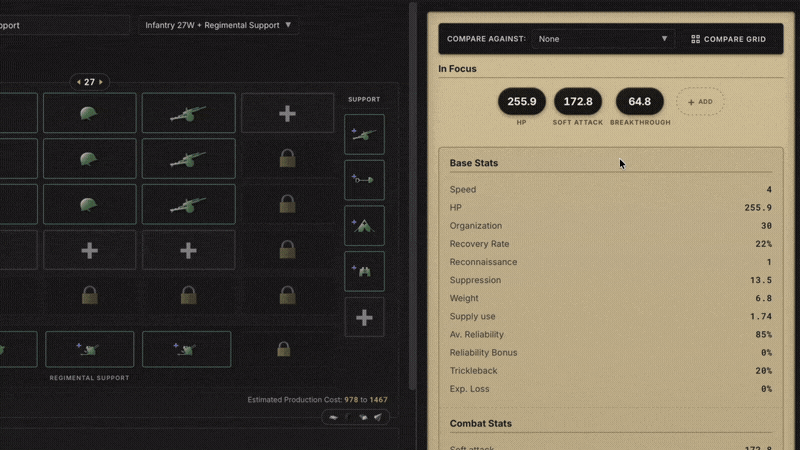Click the lock beneath the helmet column

click(x=89, y=295)
